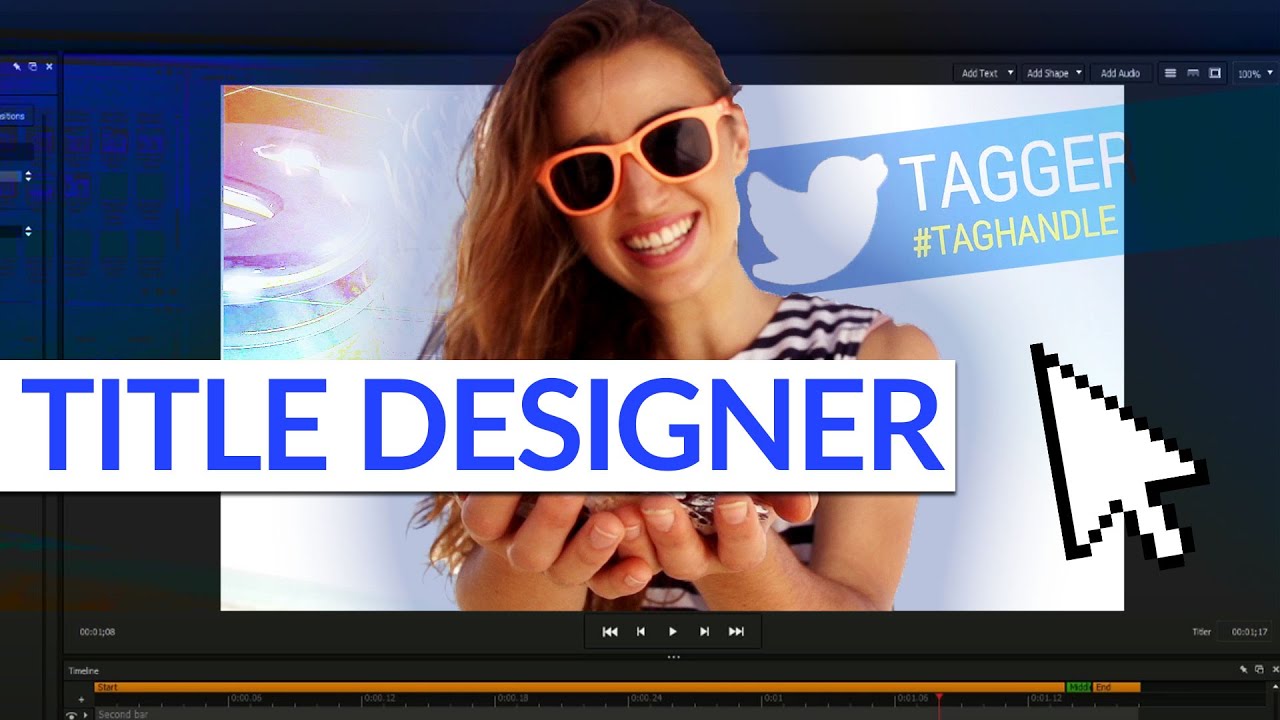Select the full frame view icon
The width and height of the screenshot is (1280, 720).
[x=1215, y=73]
